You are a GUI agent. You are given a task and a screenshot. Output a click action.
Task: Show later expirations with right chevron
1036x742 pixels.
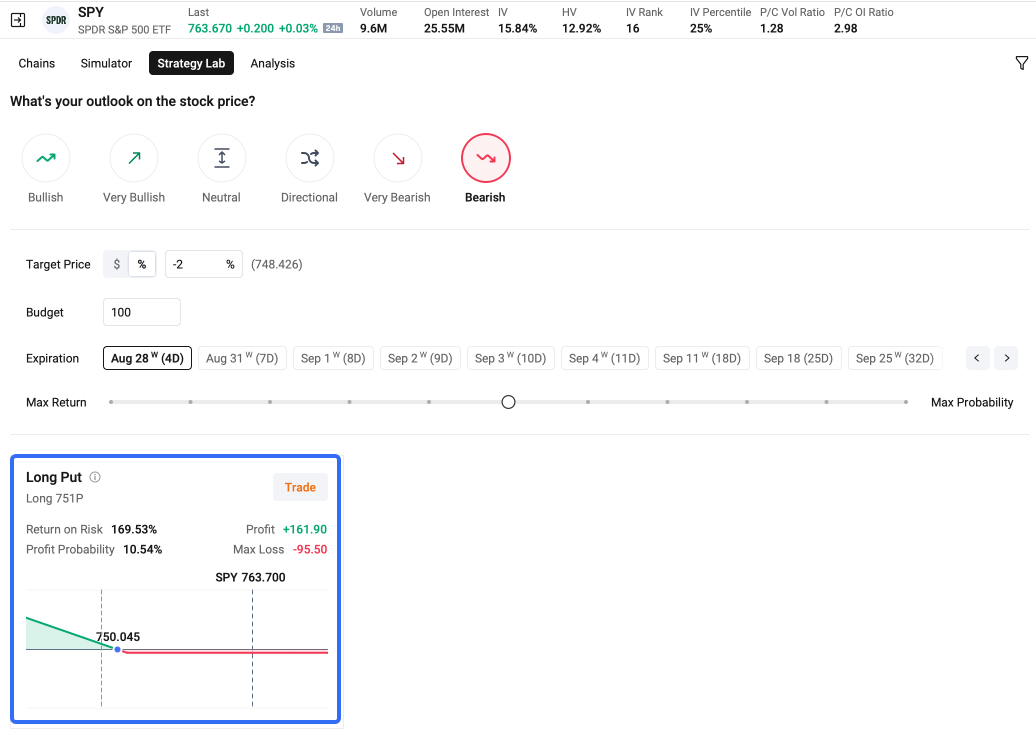point(1007,358)
